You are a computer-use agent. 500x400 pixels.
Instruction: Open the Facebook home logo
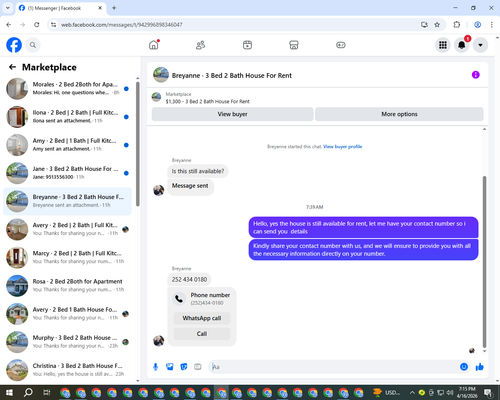pos(14,45)
